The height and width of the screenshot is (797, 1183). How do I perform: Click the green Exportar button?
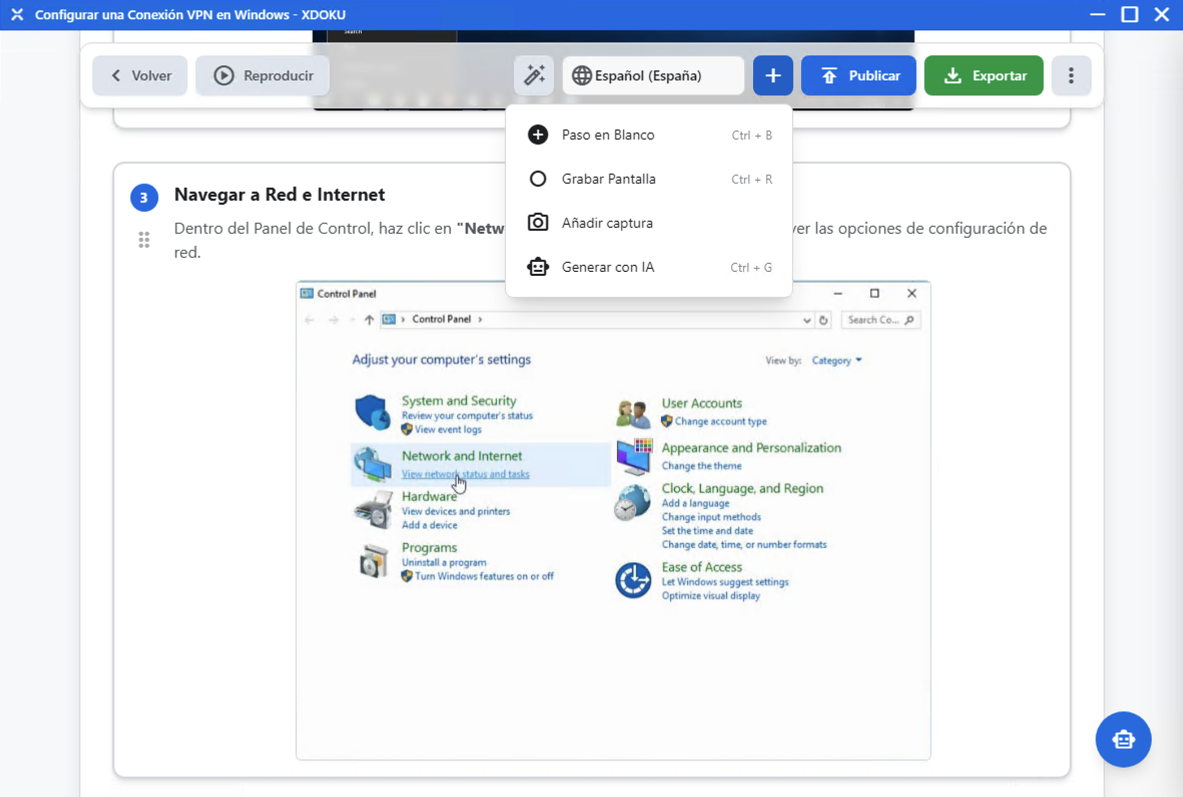pos(983,76)
